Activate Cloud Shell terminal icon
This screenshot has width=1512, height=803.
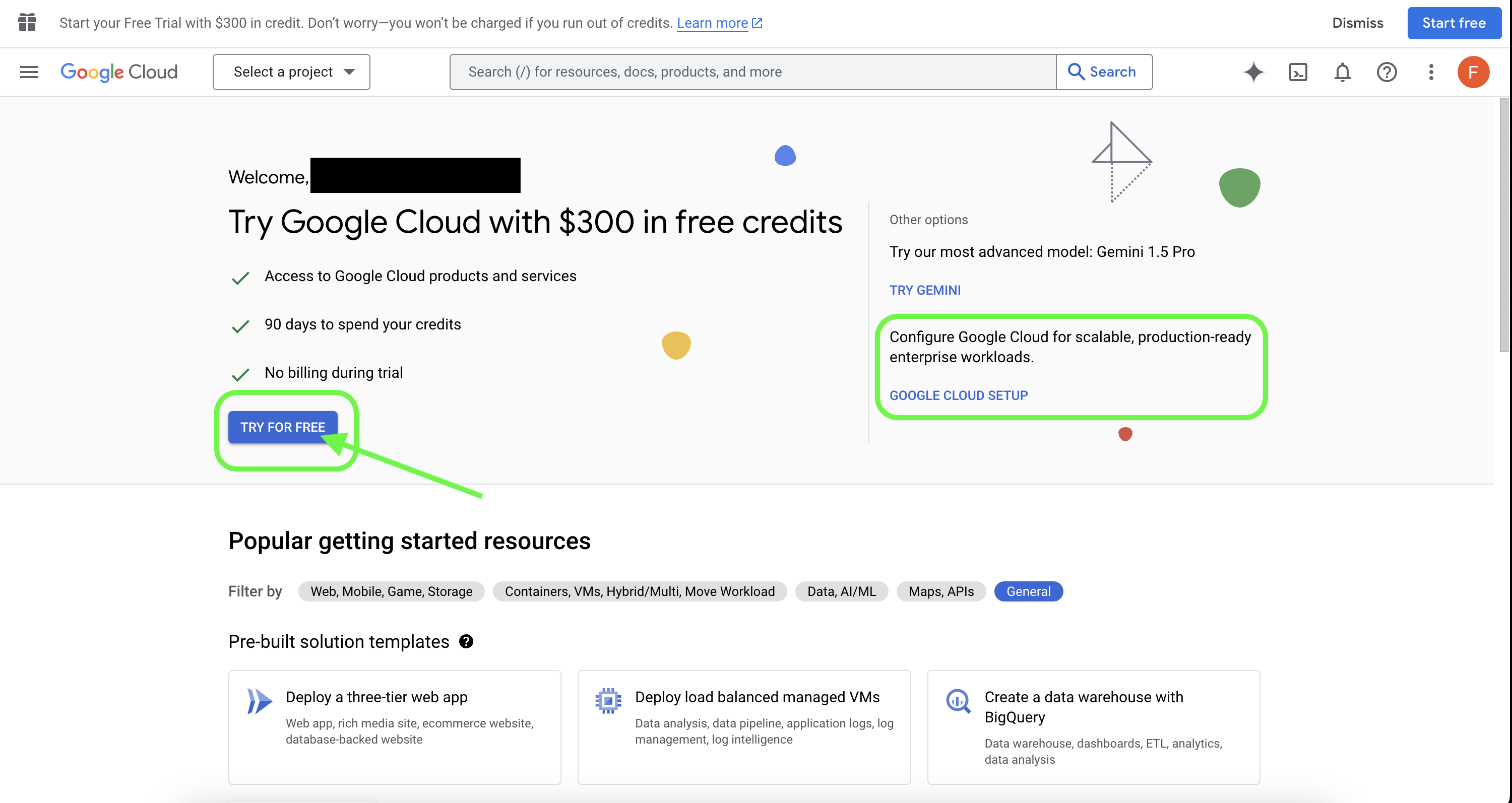pyautogui.click(x=1298, y=72)
